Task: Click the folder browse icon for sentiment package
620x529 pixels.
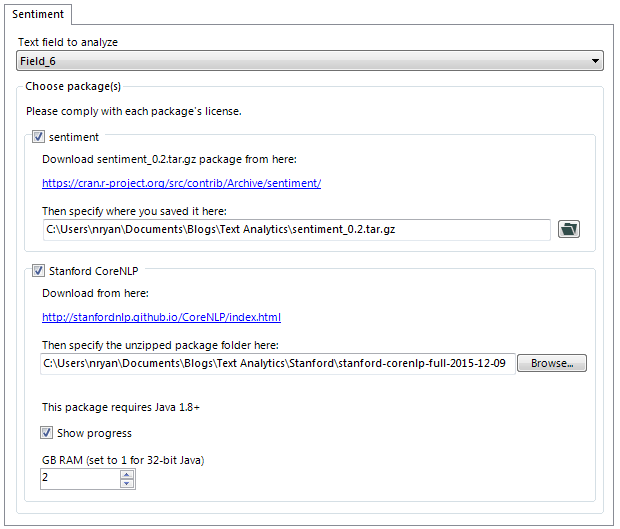Action: coord(569,229)
